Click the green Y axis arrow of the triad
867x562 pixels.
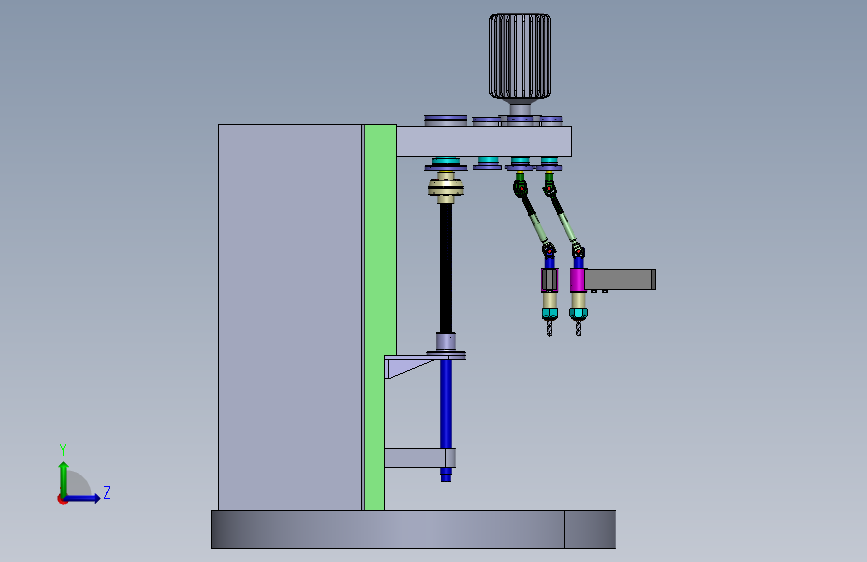(64, 479)
